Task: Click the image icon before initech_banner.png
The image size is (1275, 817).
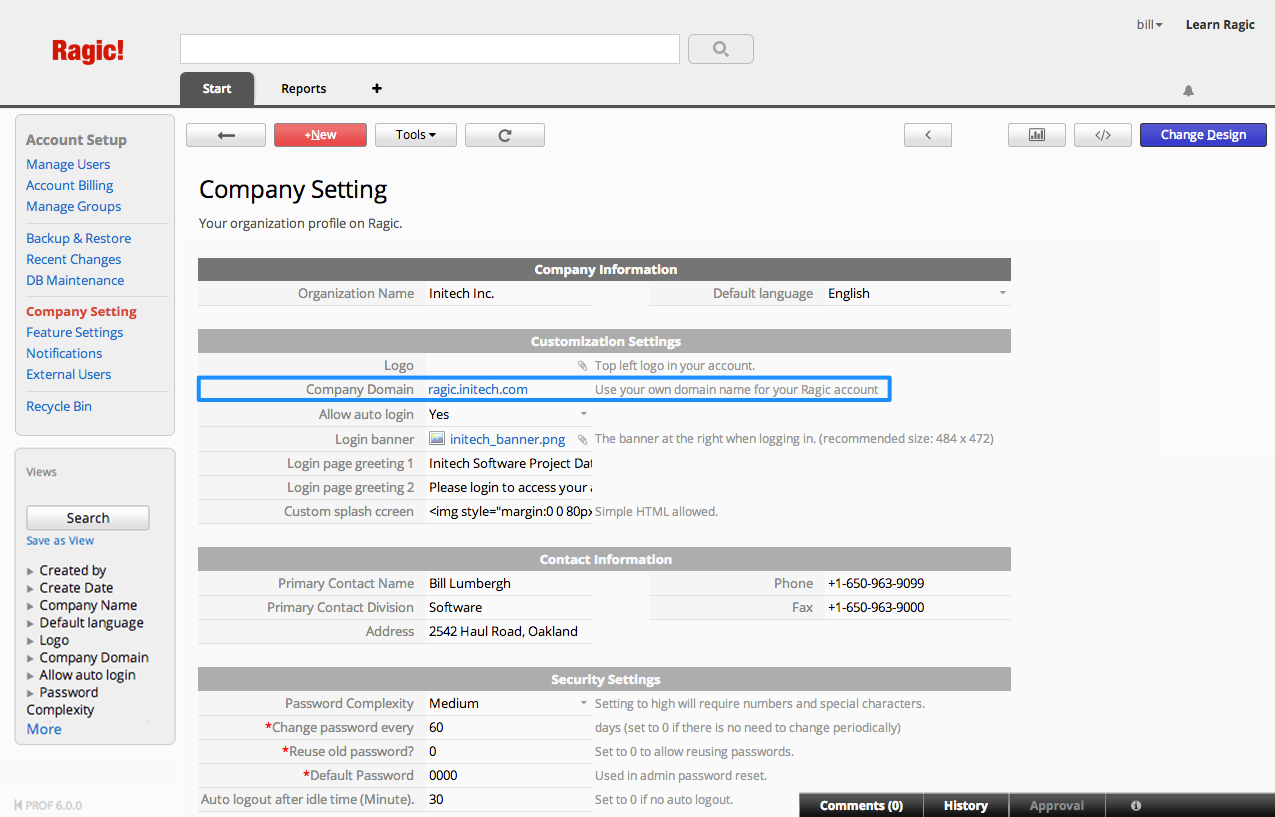Action: tap(437, 438)
